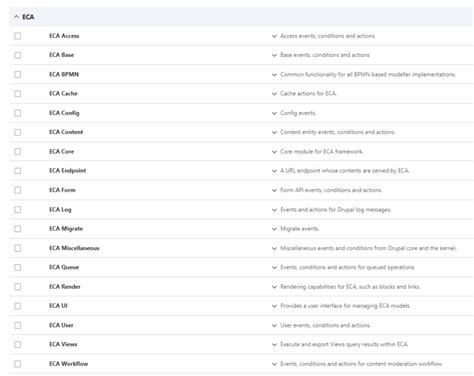
Task: Click the 'ECA Miscellaneous' module name
Action: [x=74, y=248]
